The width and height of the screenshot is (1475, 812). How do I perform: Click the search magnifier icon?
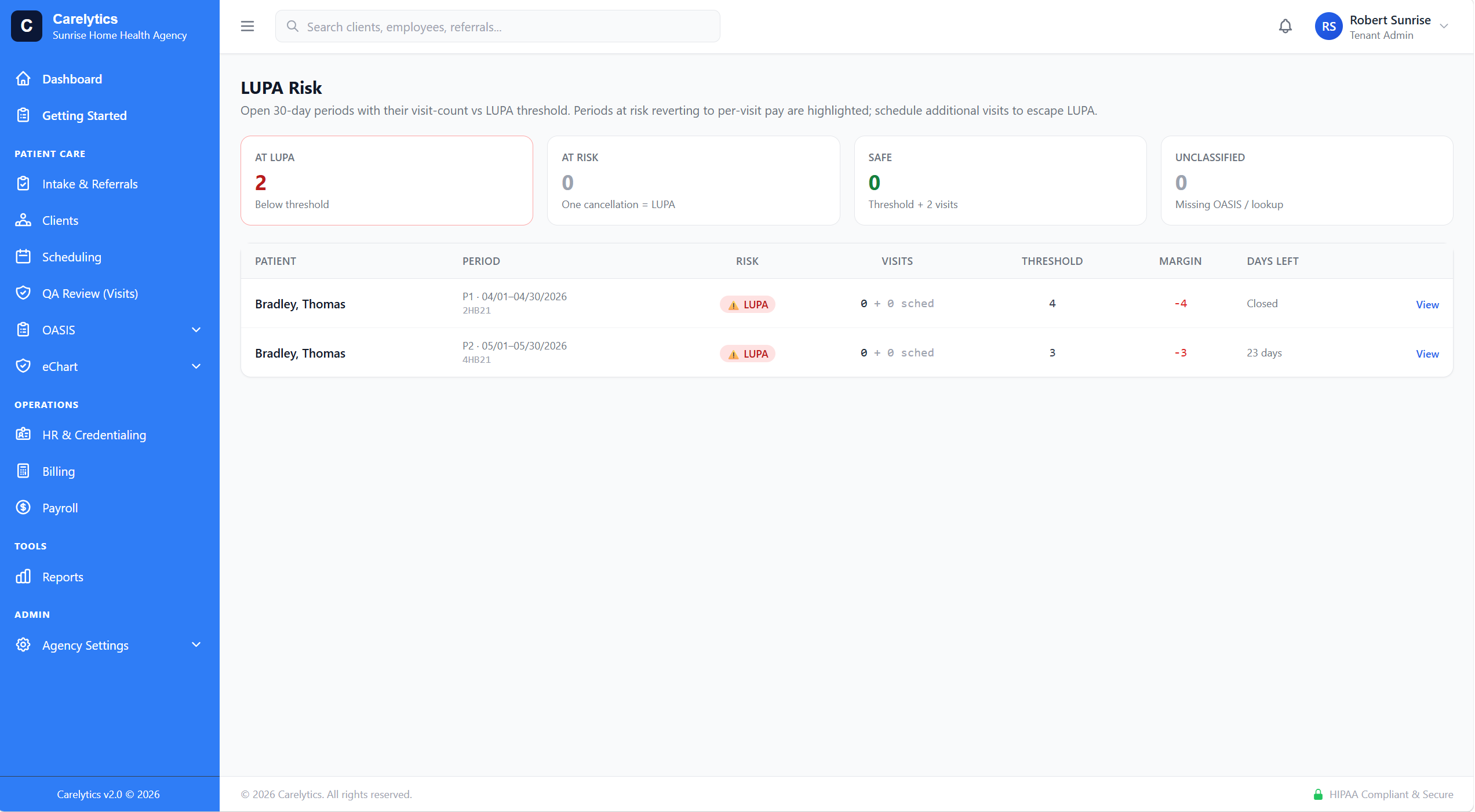click(x=293, y=27)
